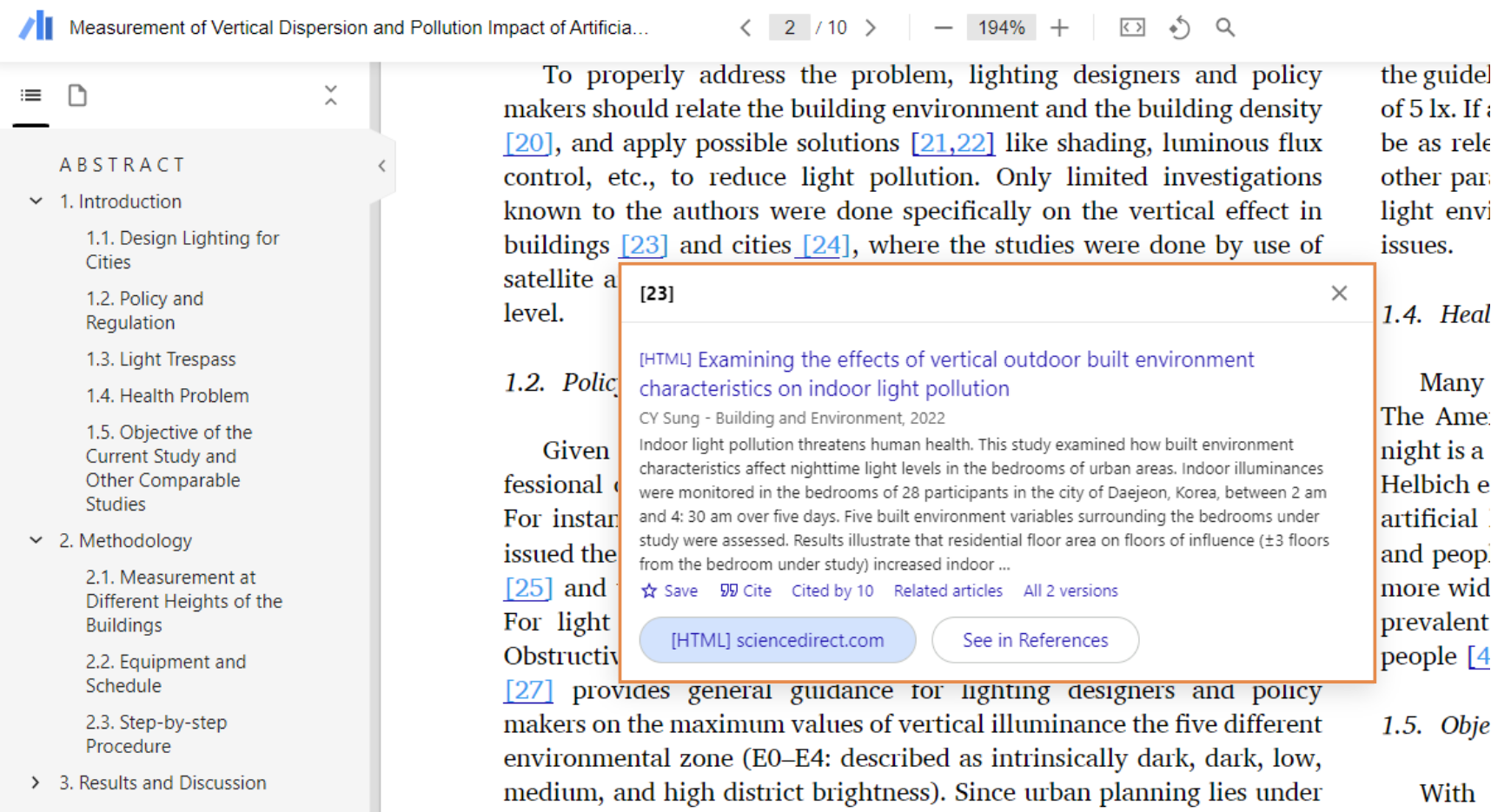Show the document outline panel
The width and height of the screenshot is (1491, 812).
pyautogui.click(x=30, y=96)
